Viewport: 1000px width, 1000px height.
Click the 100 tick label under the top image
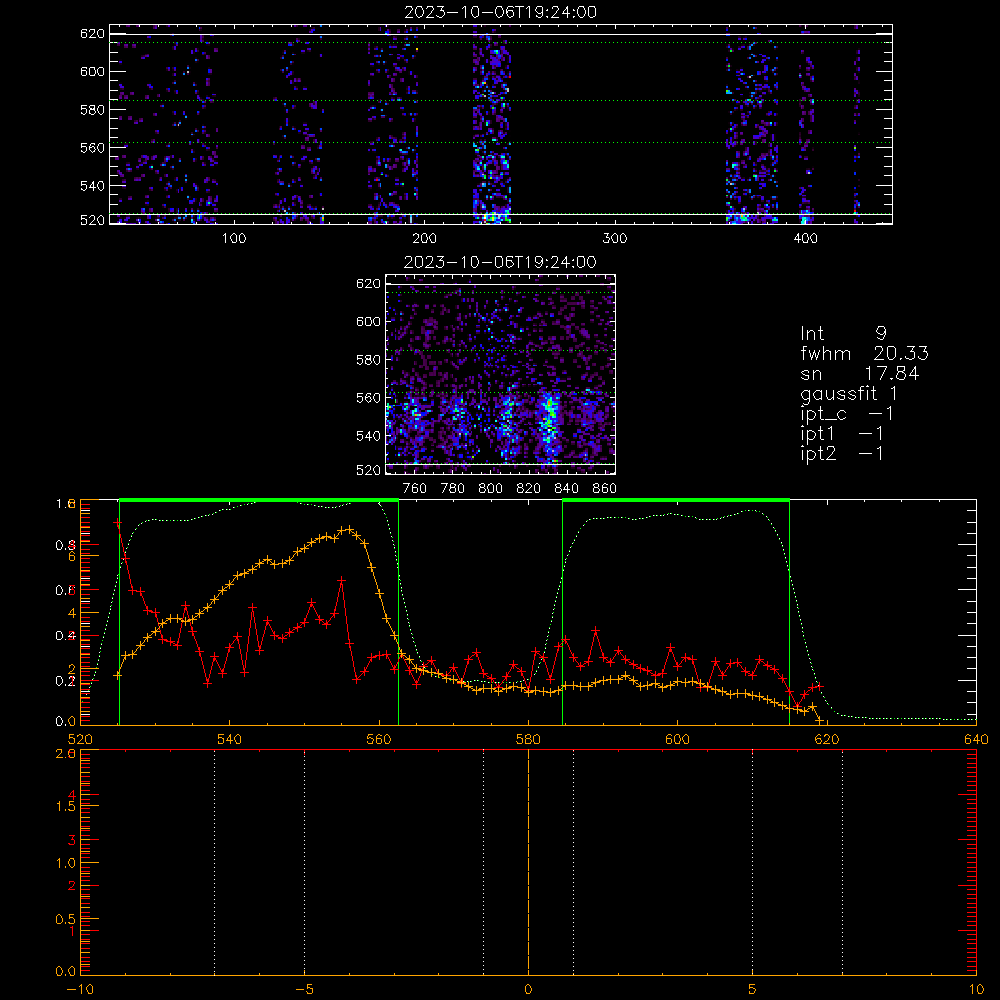point(234,239)
